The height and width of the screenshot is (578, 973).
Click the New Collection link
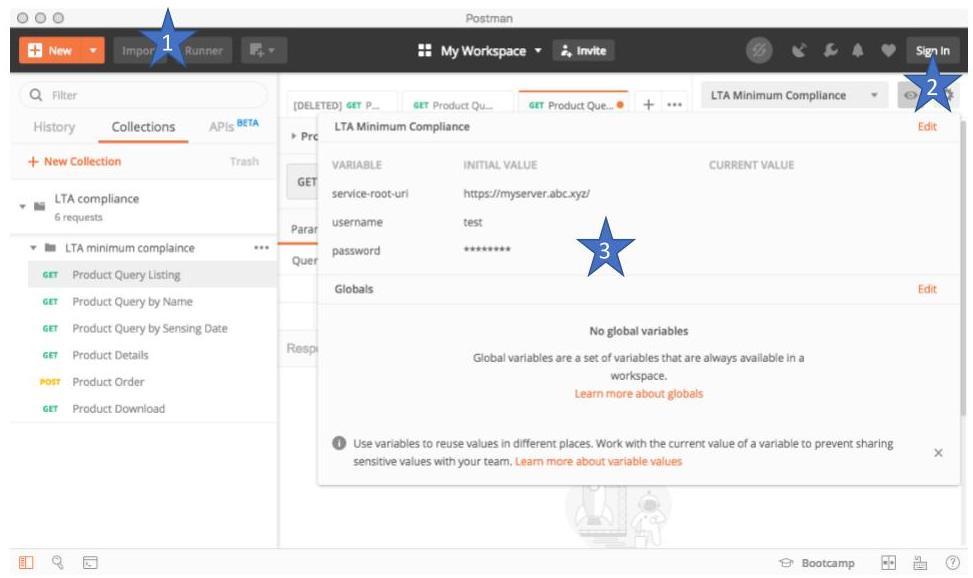click(x=74, y=161)
